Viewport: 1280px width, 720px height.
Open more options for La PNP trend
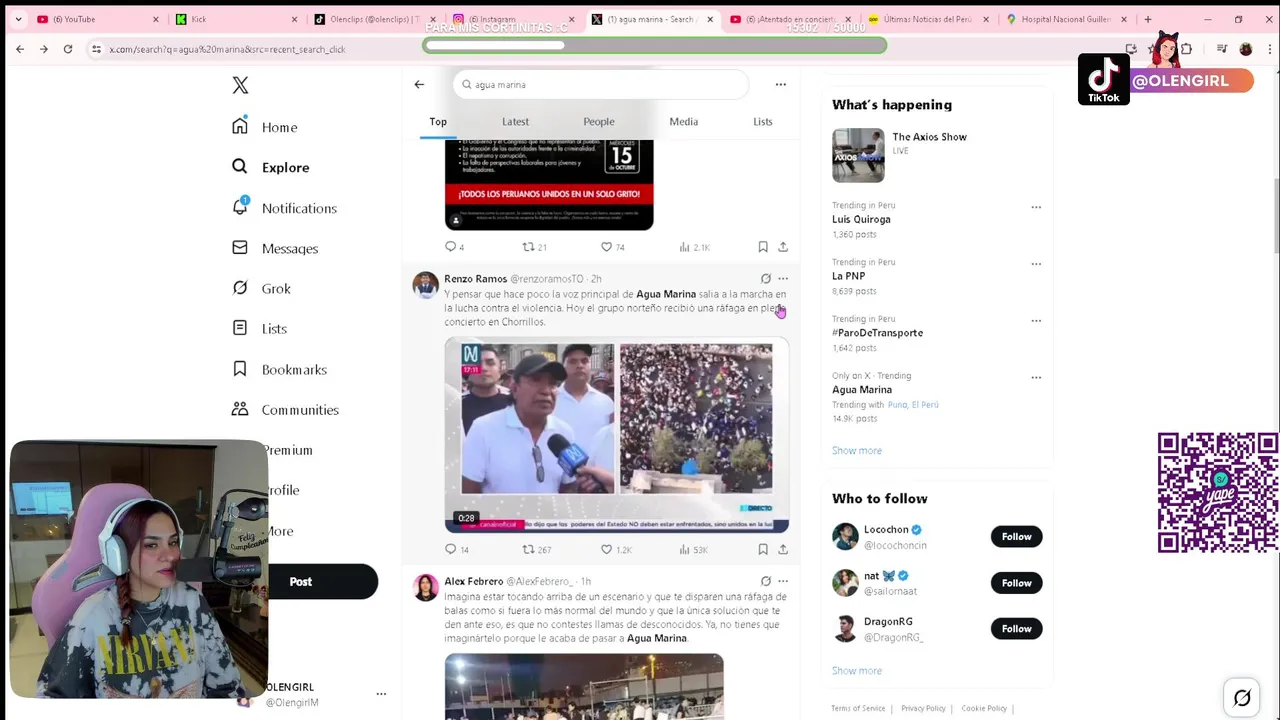(1036, 265)
